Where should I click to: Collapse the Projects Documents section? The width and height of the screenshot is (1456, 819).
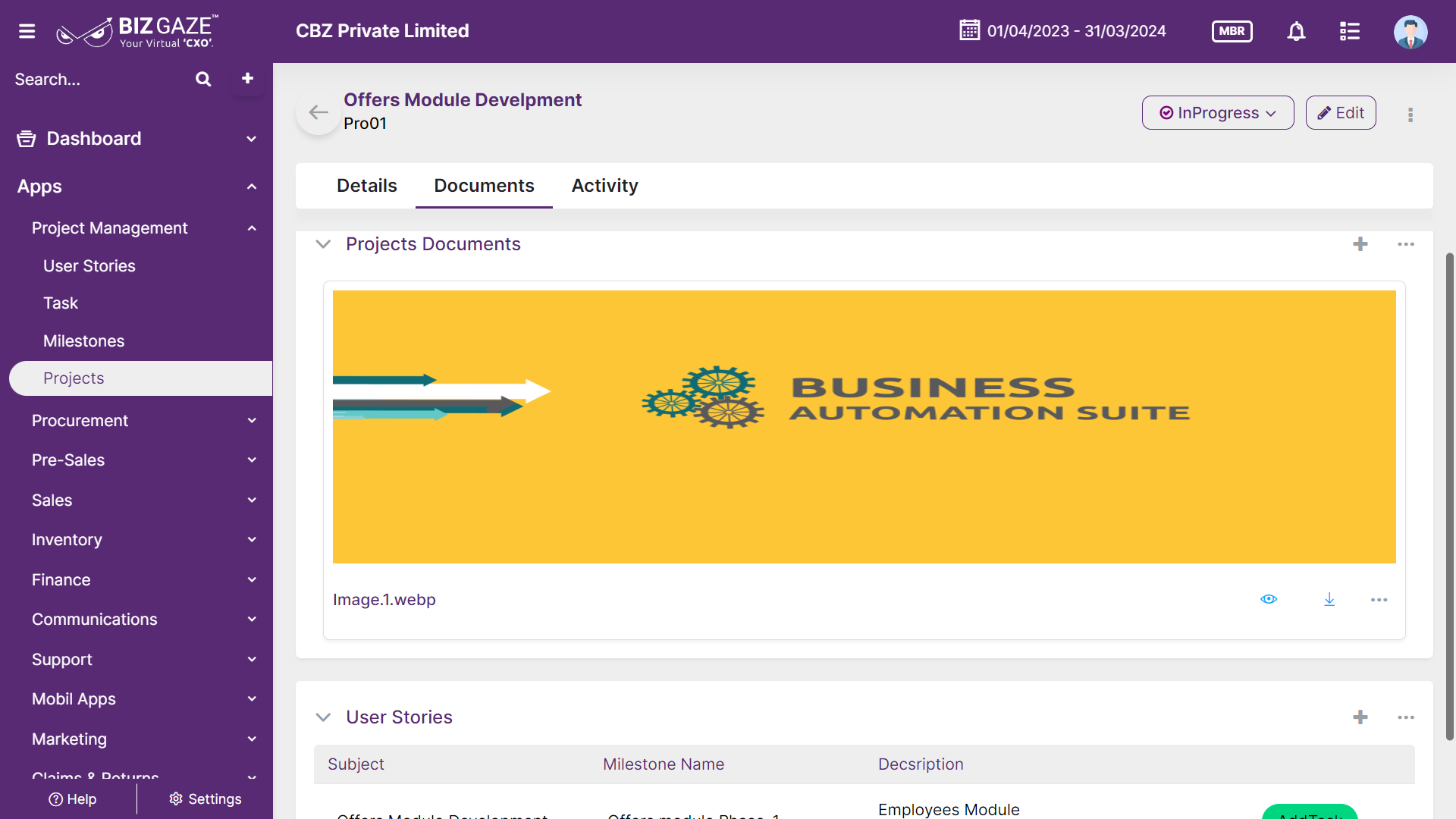point(323,244)
